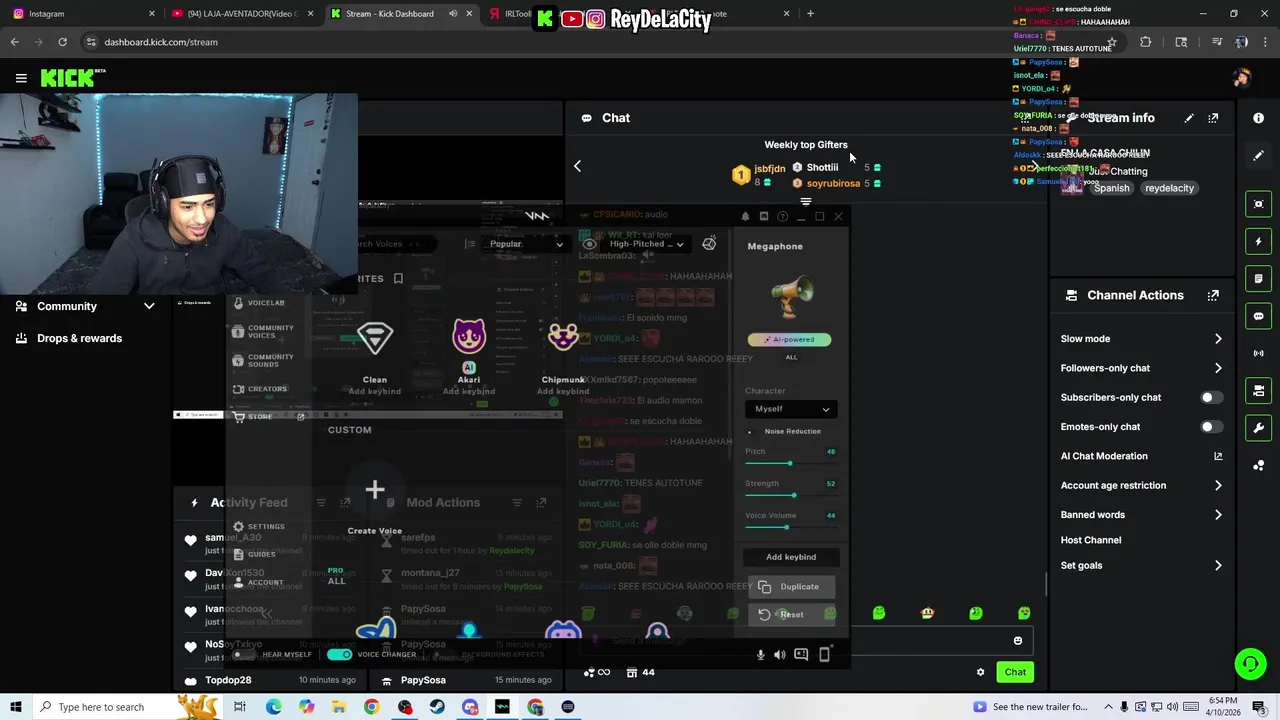This screenshot has width=1280, height=720.
Task: Select the Clean voice icon
Action: (x=375, y=338)
